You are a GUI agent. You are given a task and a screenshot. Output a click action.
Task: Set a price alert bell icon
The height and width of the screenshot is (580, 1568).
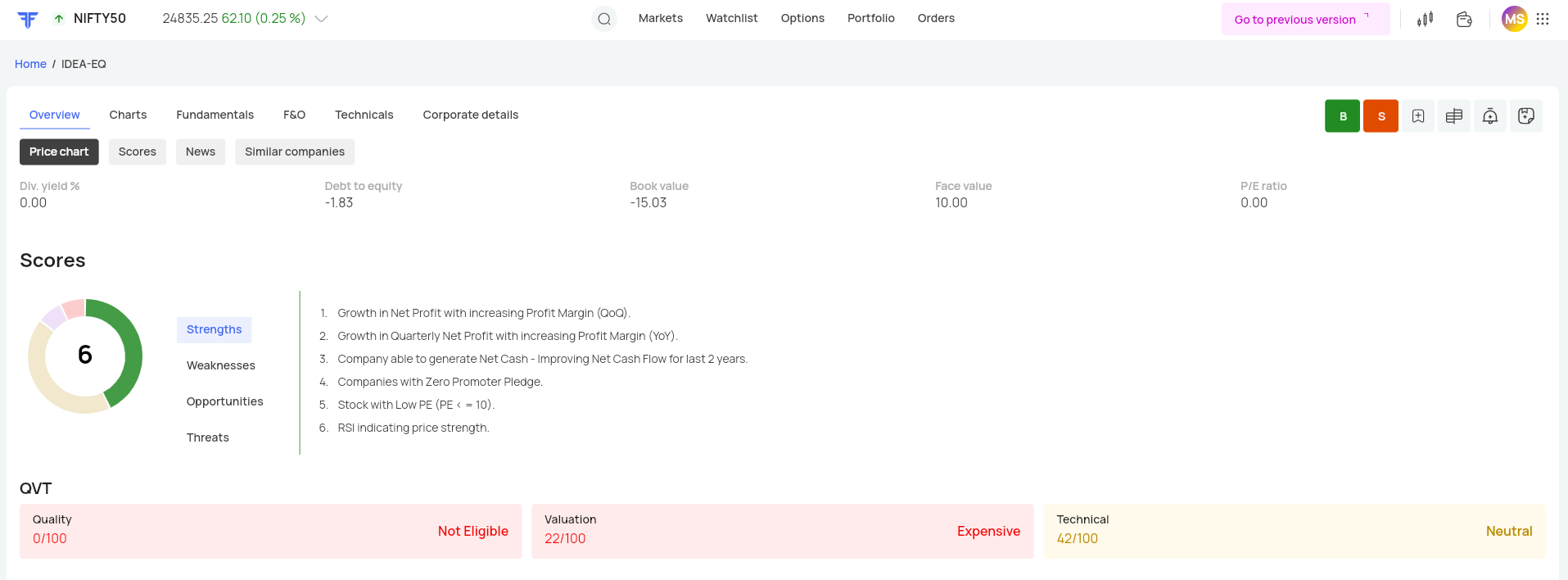[x=1490, y=116]
